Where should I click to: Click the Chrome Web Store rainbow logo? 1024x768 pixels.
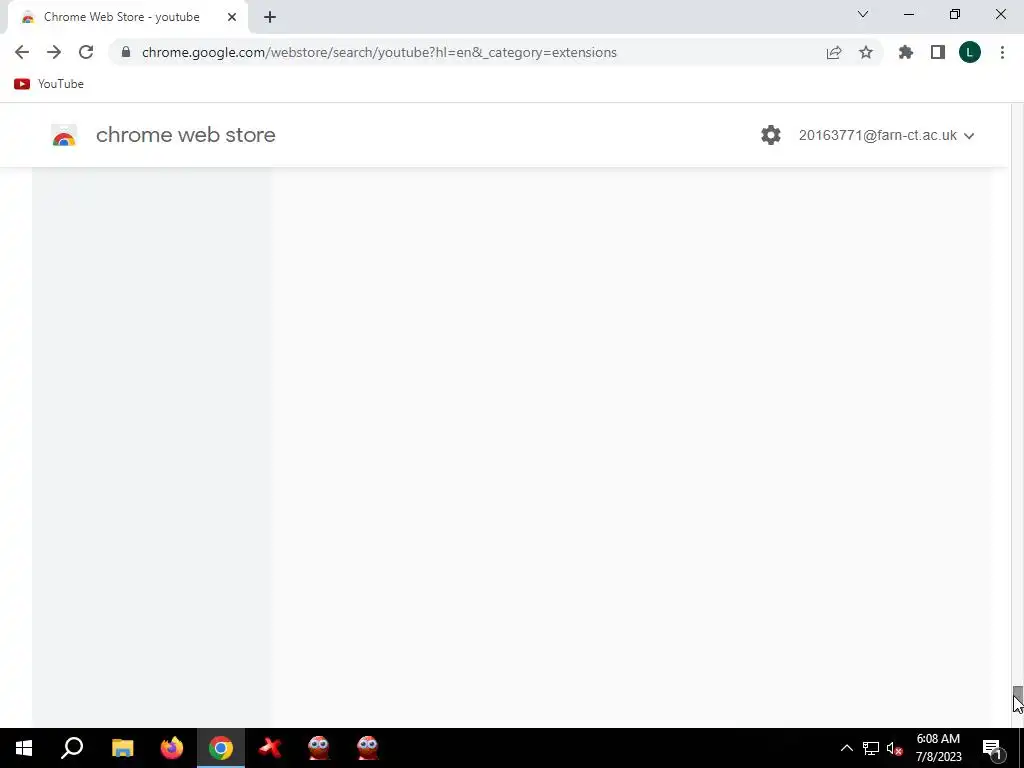(64, 135)
